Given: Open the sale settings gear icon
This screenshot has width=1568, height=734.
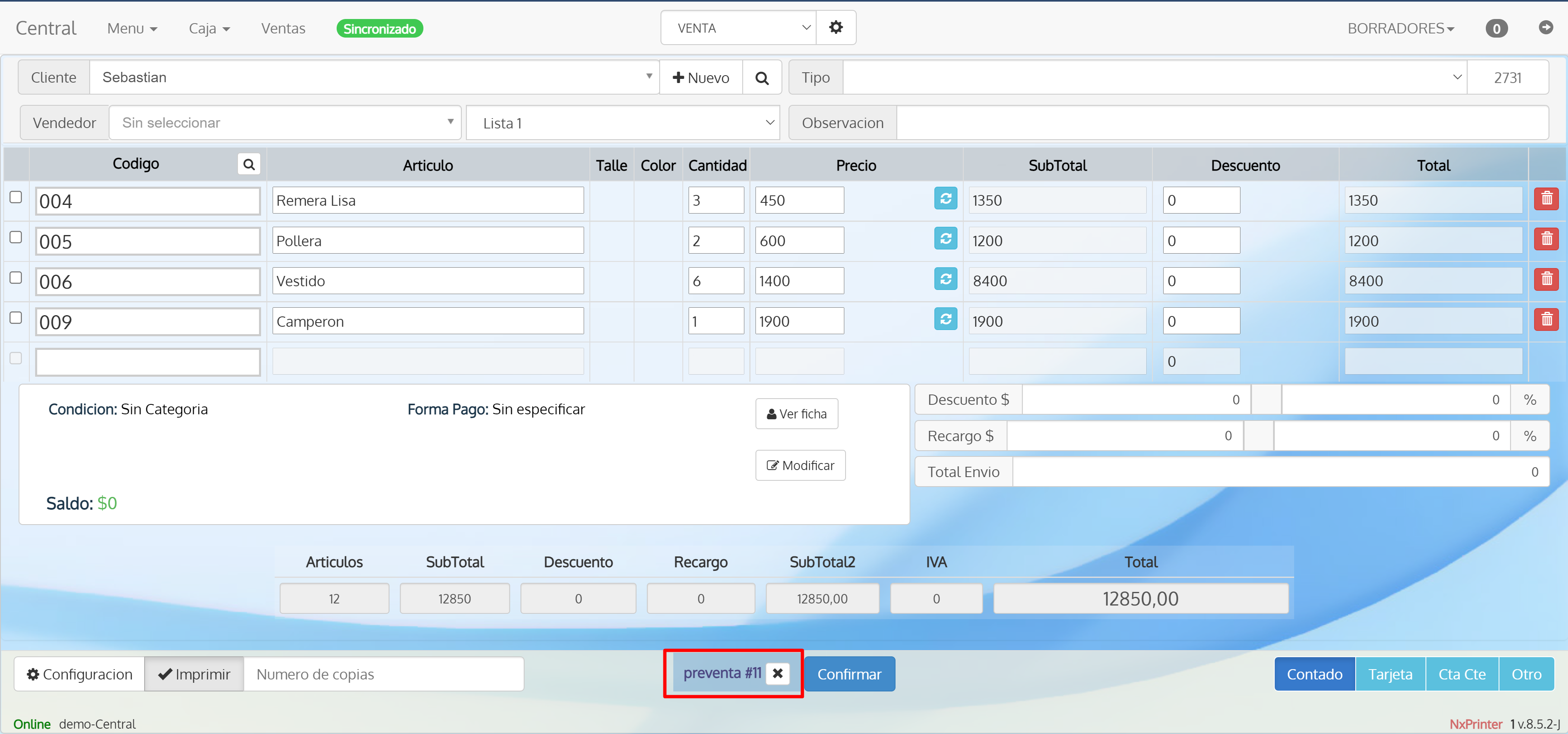Looking at the screenshot, I should (x=836, y=27).
